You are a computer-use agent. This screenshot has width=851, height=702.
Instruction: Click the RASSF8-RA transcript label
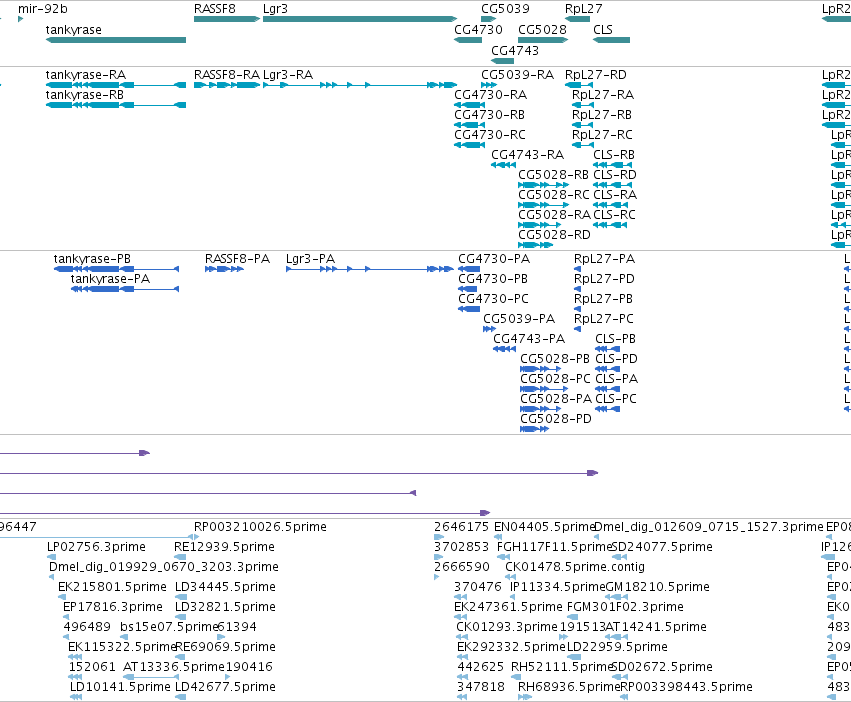[227, 74]
